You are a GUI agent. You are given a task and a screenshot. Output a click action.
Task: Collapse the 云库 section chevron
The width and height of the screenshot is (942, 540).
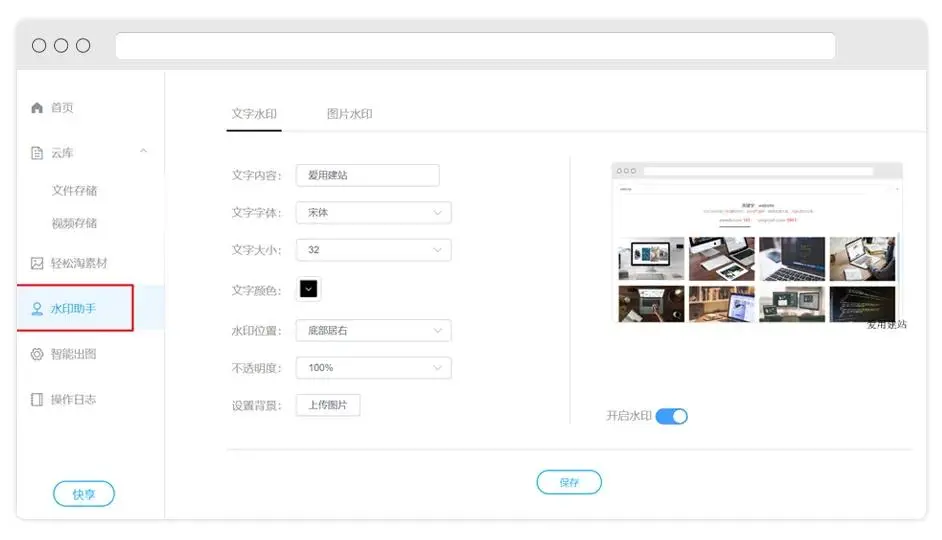(x=143, y=152)
